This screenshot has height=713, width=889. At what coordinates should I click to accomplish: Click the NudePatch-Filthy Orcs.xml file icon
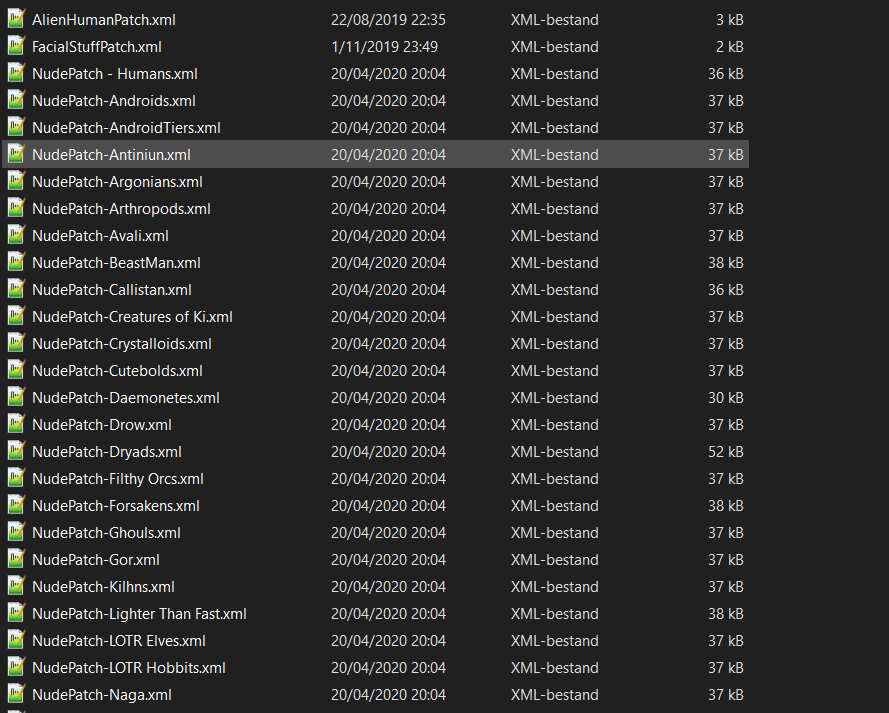(16, 479)
